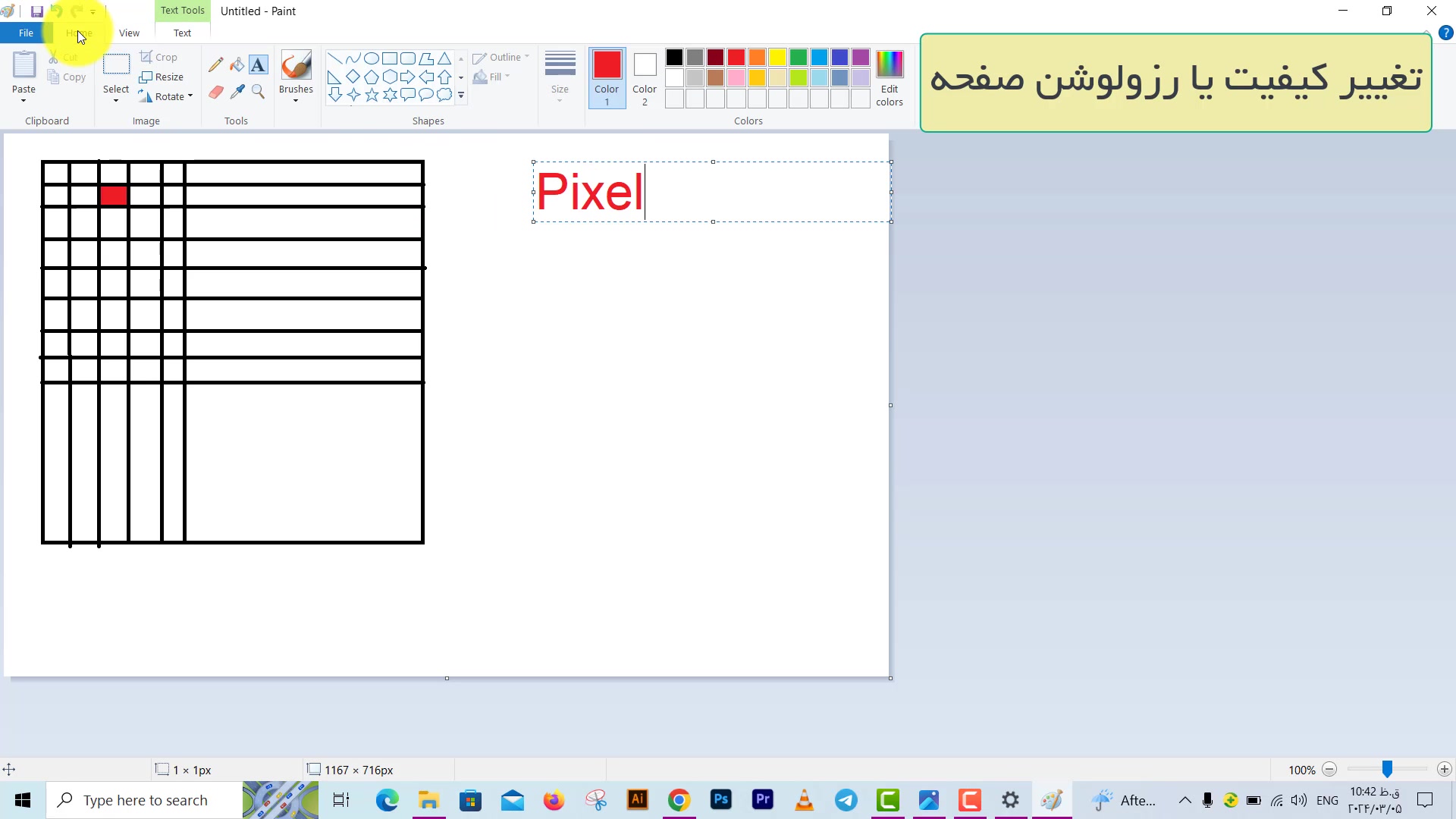
Task: Select the Fill with color bucket tool
Action: point(237,65)
